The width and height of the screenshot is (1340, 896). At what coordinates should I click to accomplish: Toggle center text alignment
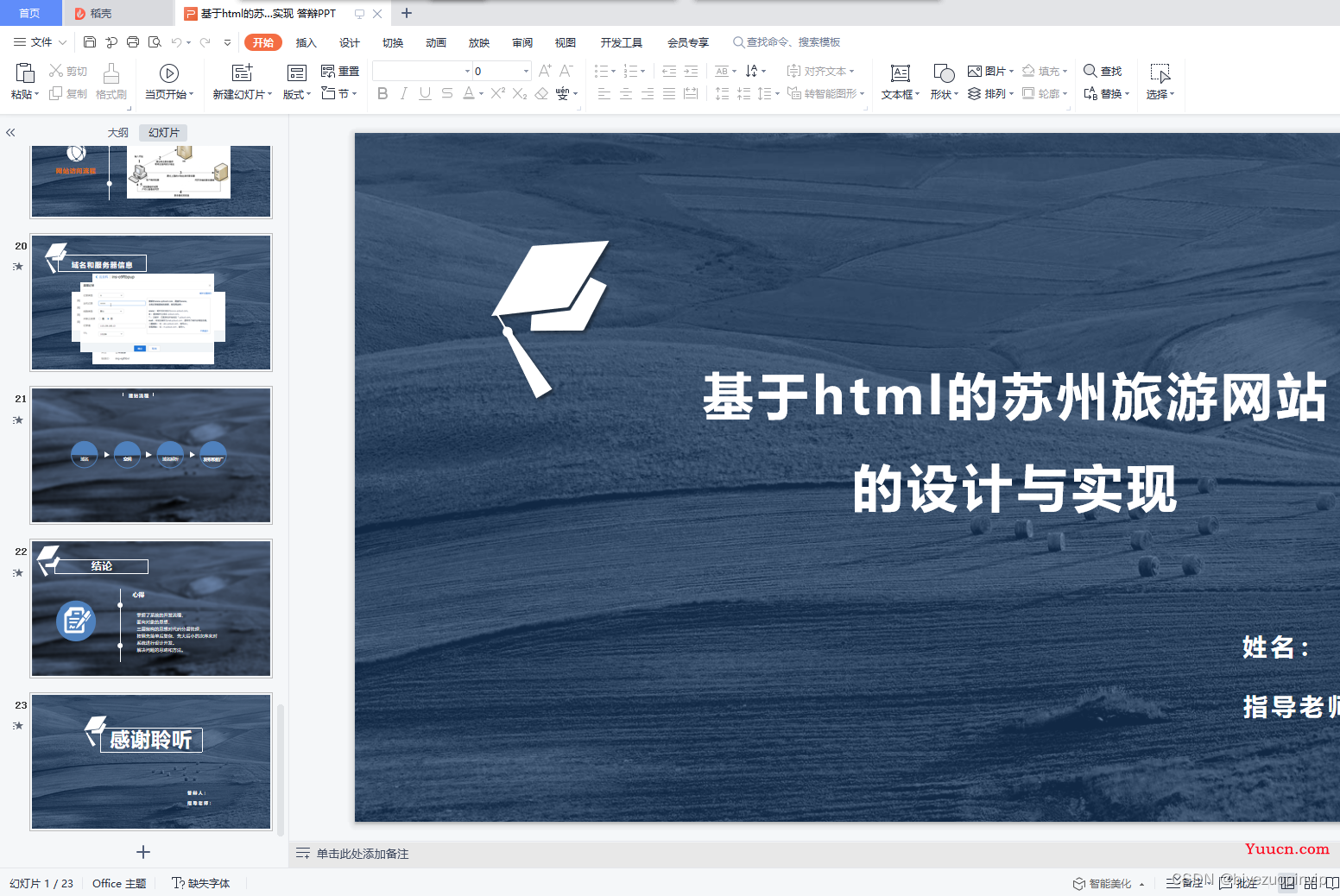pyautogui.click(x=626, y=93)
